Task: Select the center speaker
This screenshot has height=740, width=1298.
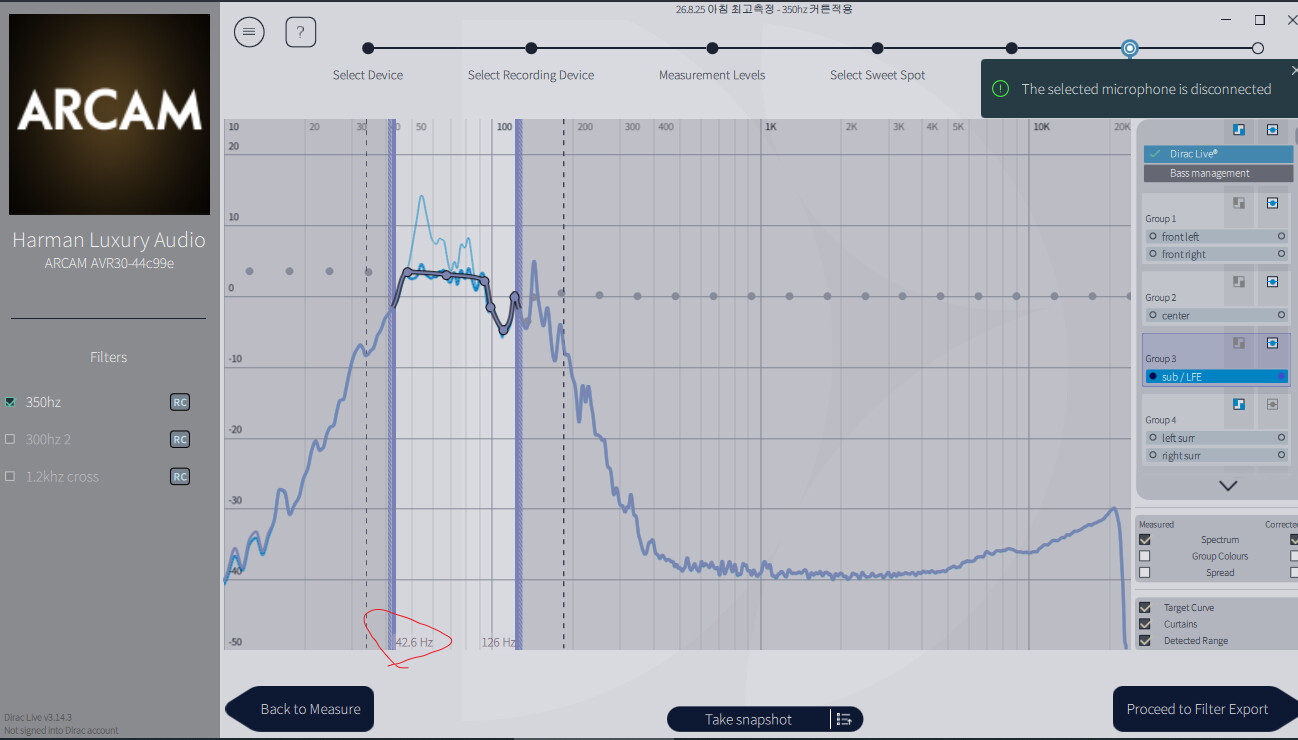Action: pyautogui.click(x=1217, y=315)
